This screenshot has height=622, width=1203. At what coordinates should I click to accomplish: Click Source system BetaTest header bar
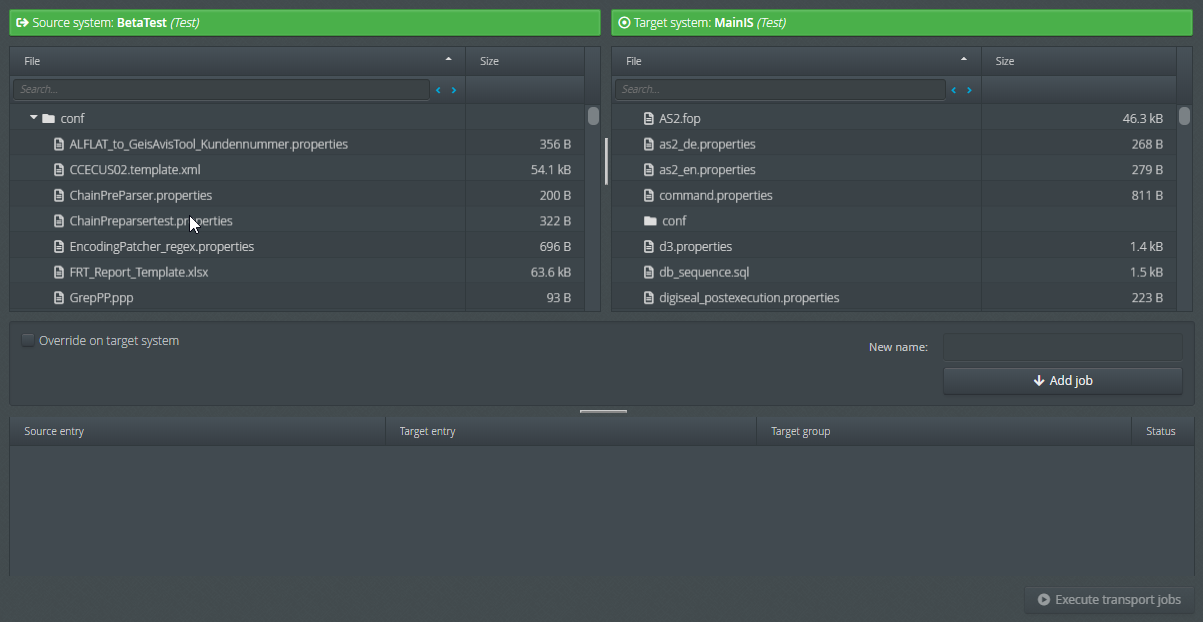[305, 22]
